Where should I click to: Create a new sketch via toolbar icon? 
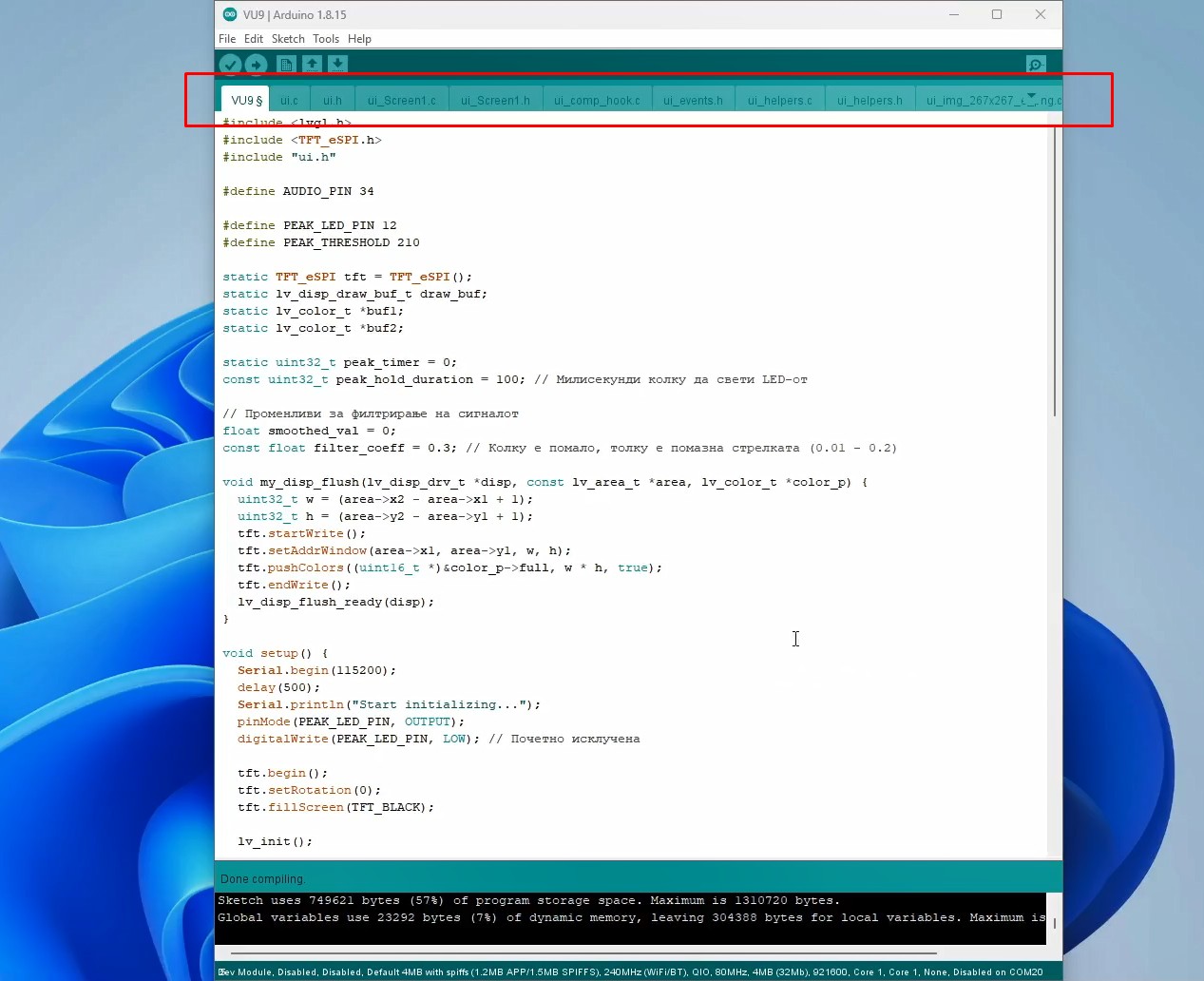[286, 65]
